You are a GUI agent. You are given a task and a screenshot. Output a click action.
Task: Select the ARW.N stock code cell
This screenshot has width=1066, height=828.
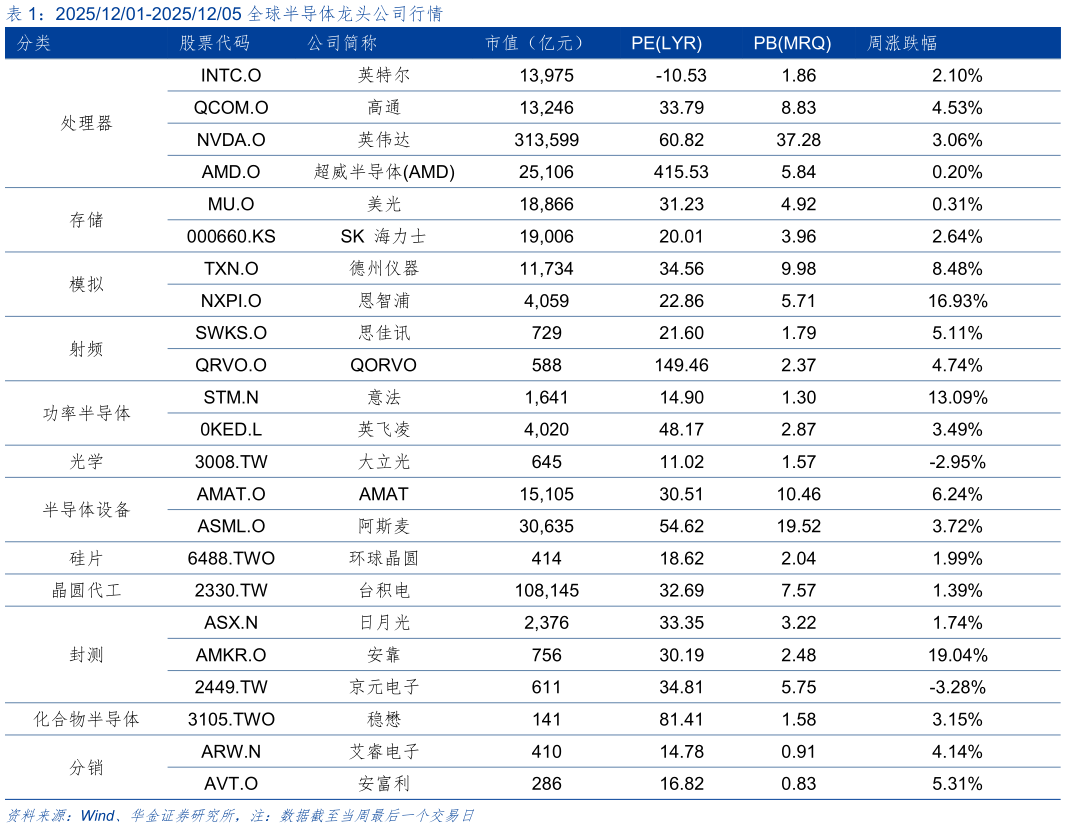(231, 752)
